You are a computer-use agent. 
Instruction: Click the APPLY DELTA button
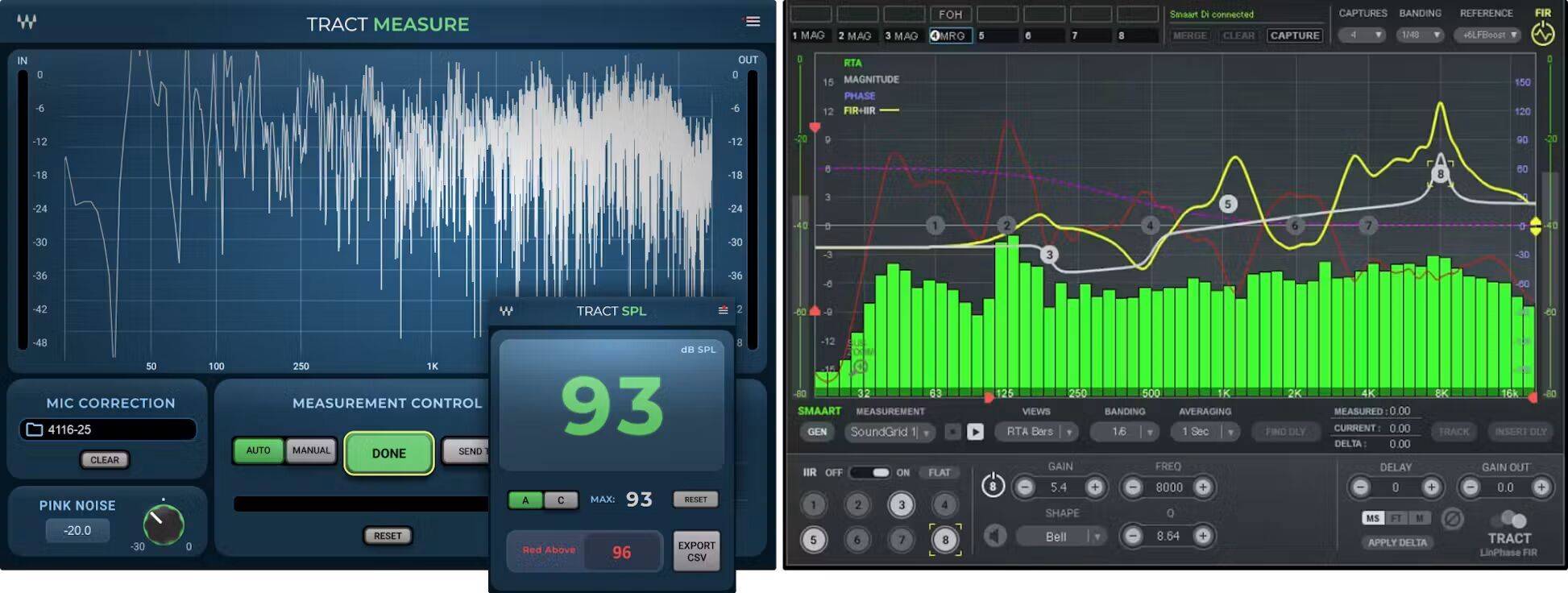coord(1397,542)
